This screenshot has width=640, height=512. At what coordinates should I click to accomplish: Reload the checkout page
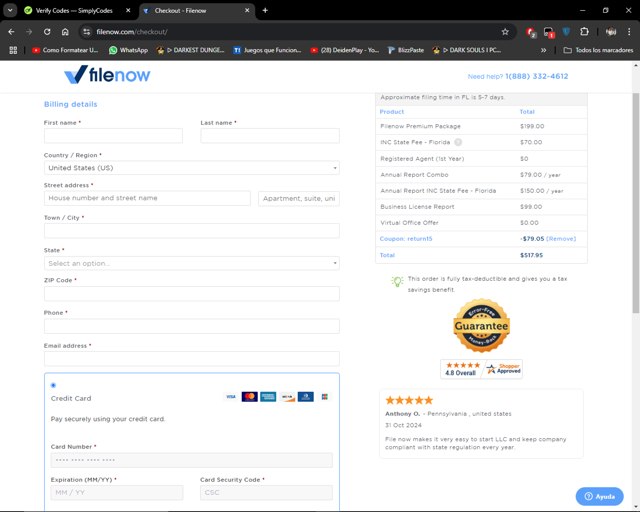(x=47, y=32)
